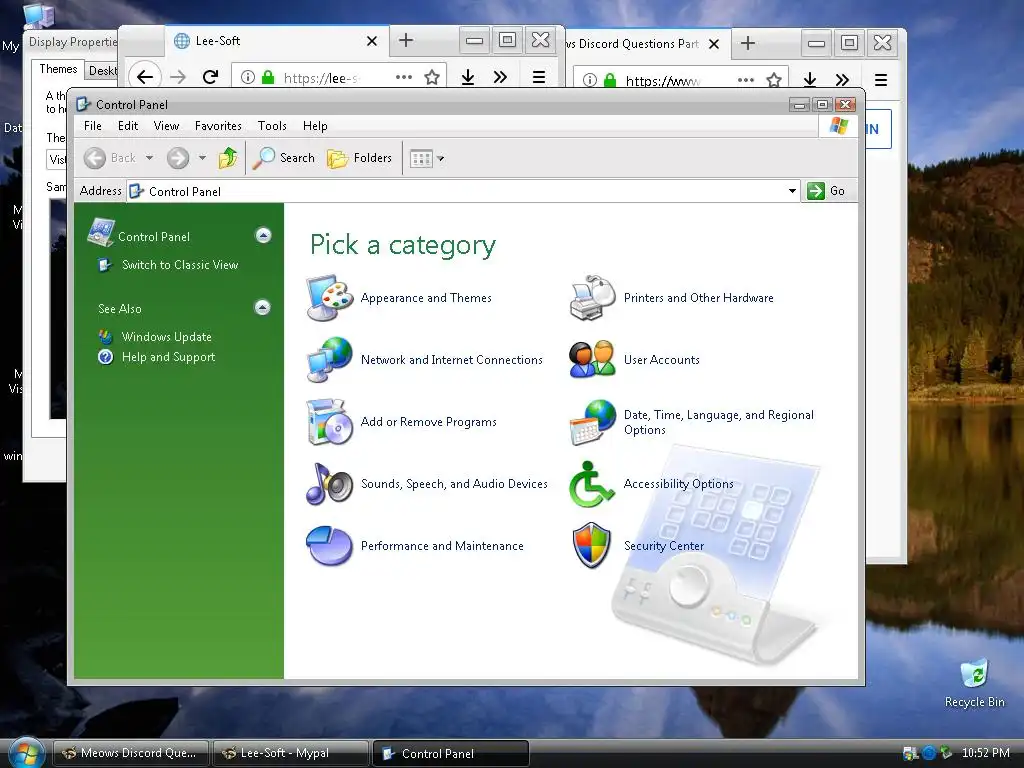Open the Windows Start orb

click(25, 753)
